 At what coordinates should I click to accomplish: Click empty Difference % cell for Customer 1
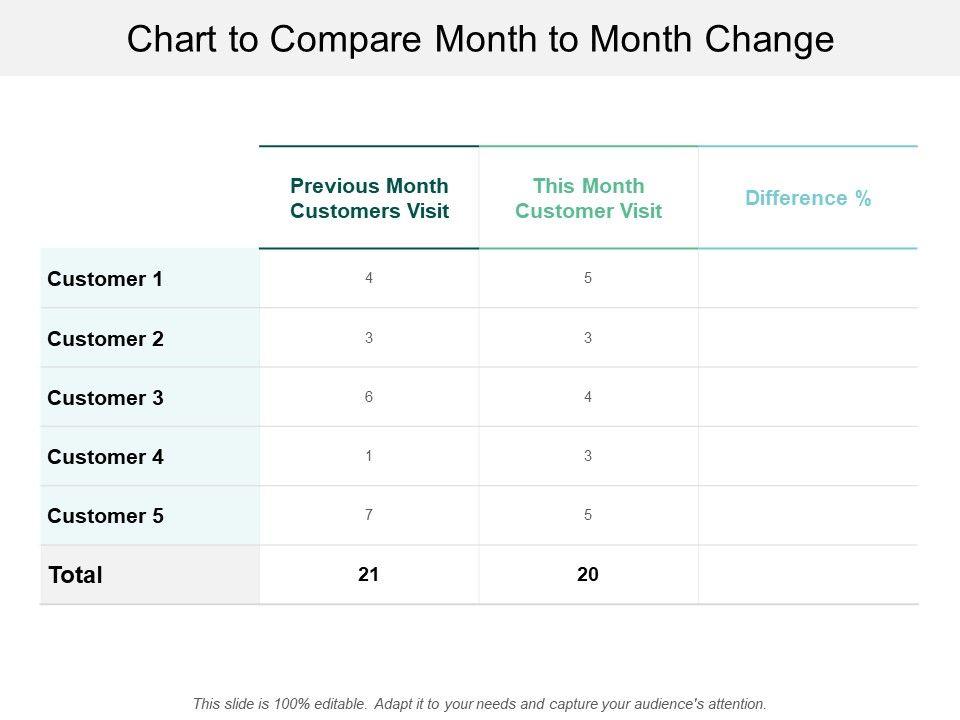[808, 279]
